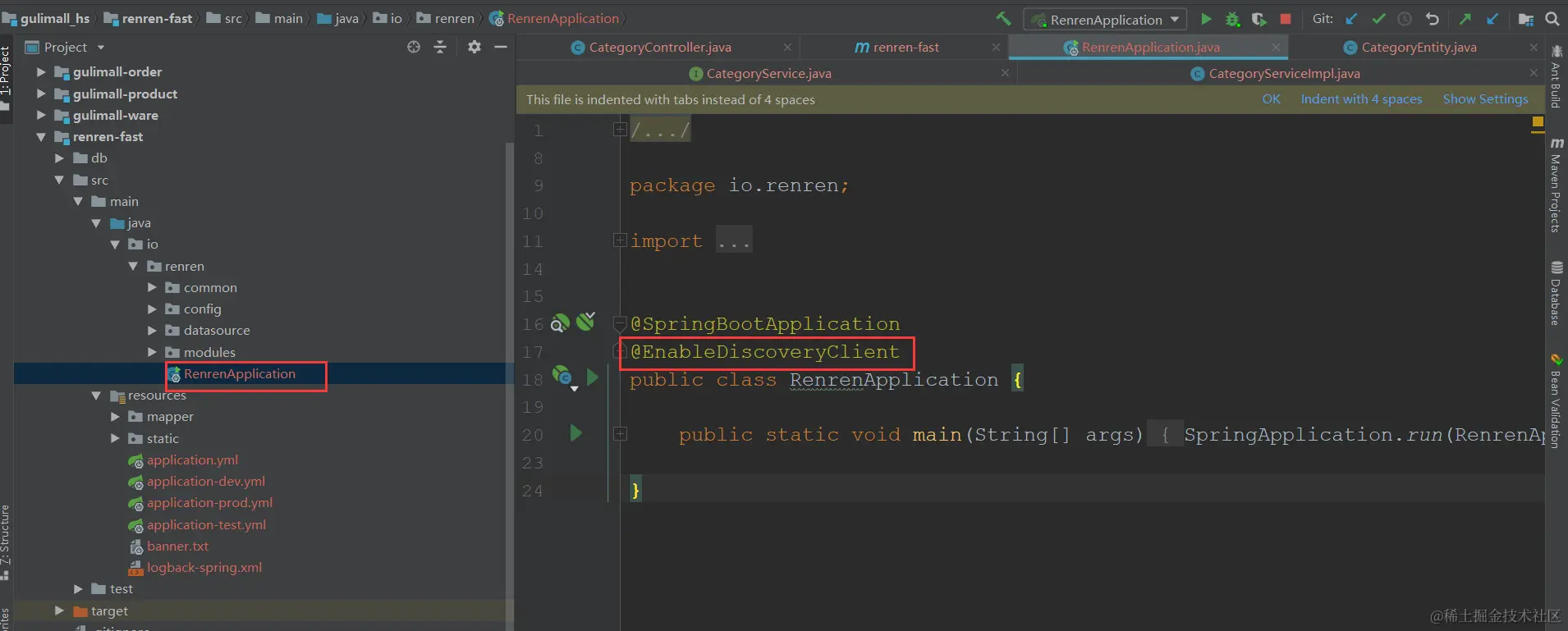The image size is (1568, 631).
Task: Click RenrenApplication breadcrumb in navigation bar
Action: (554, 18)
